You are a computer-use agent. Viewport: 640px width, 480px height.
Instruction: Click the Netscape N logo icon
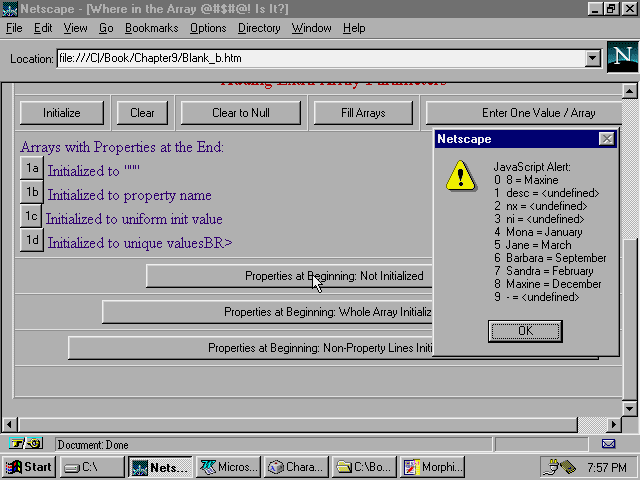click(x=621, y=57)
